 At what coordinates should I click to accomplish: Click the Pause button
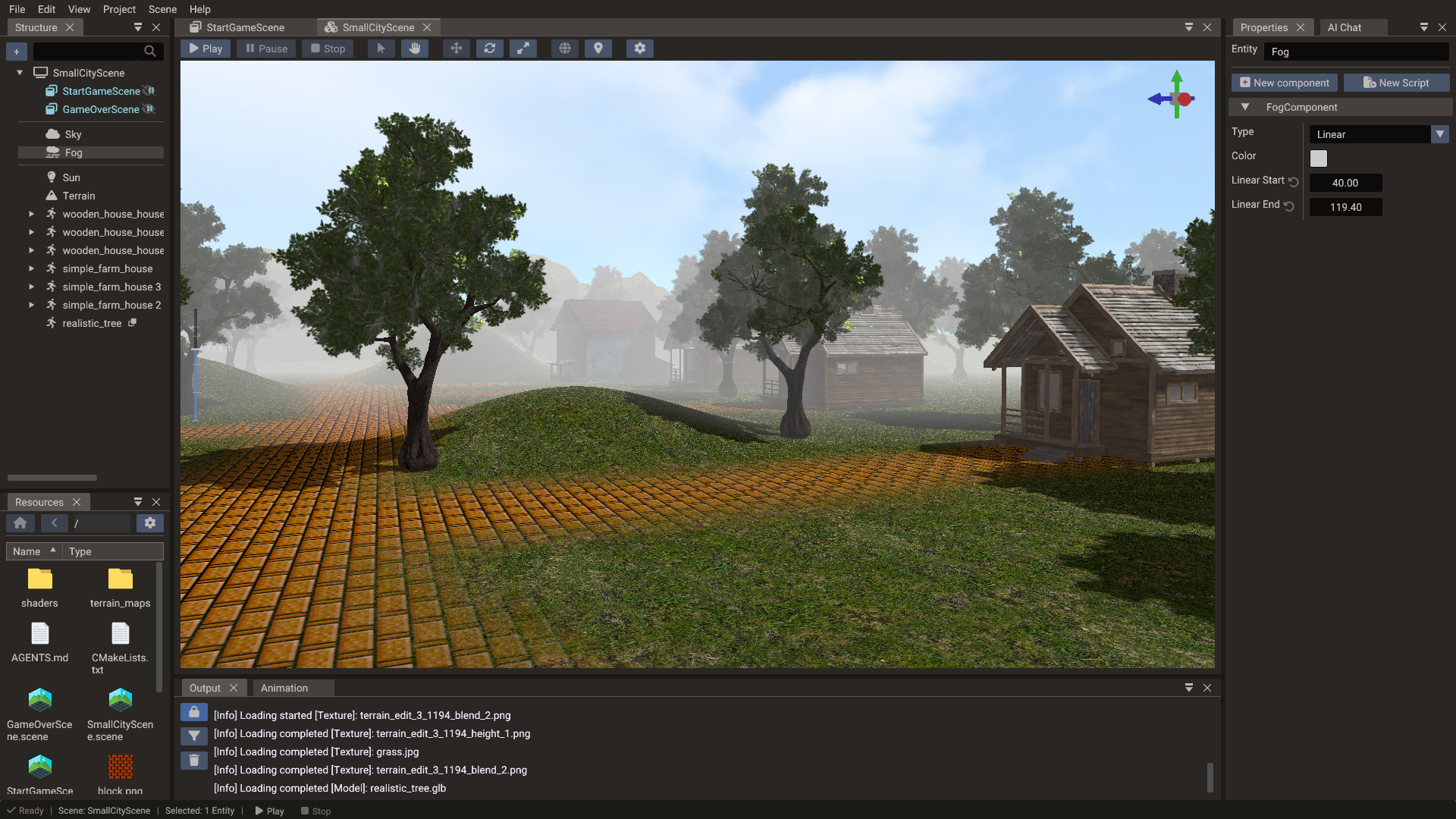pos(266,49)
